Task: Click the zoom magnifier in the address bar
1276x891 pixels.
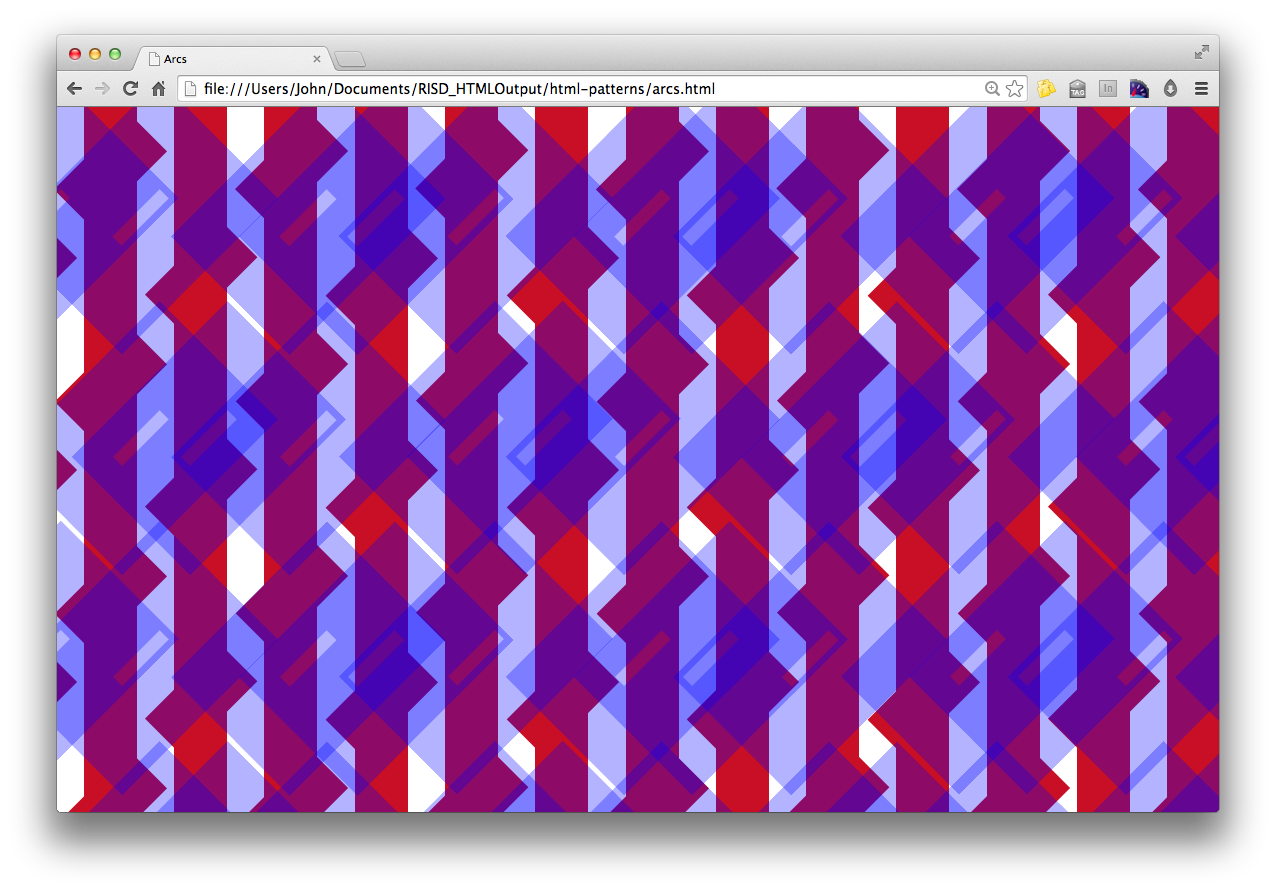Action: tap(992, 89)
